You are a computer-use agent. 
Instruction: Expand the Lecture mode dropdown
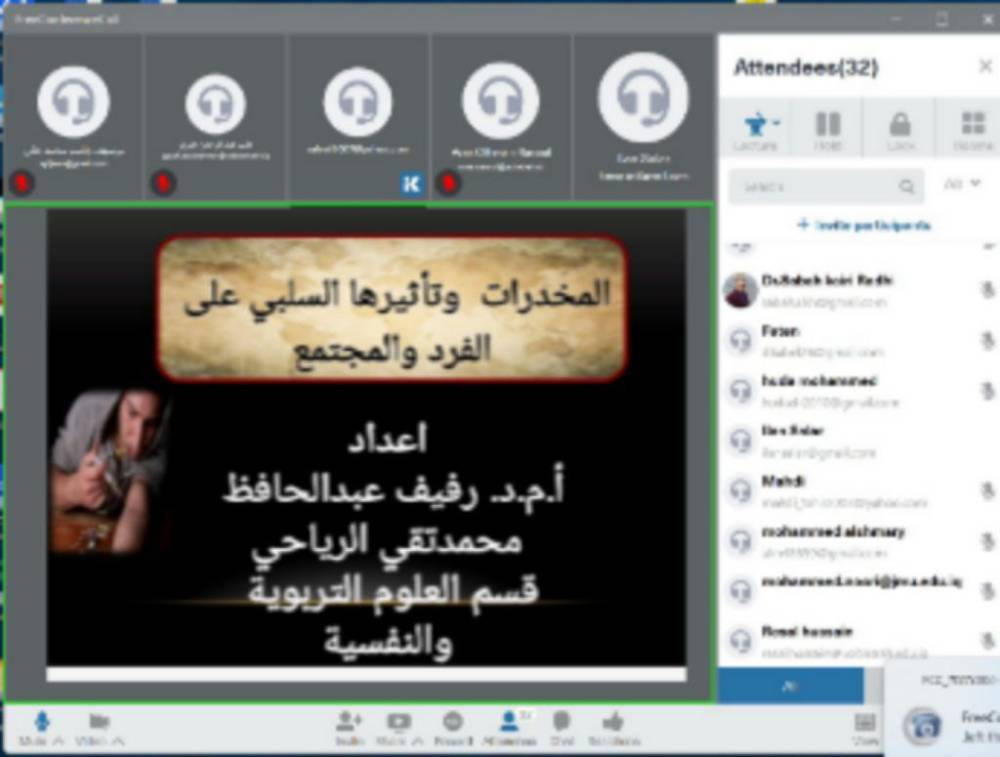click(x=776, y=123)
